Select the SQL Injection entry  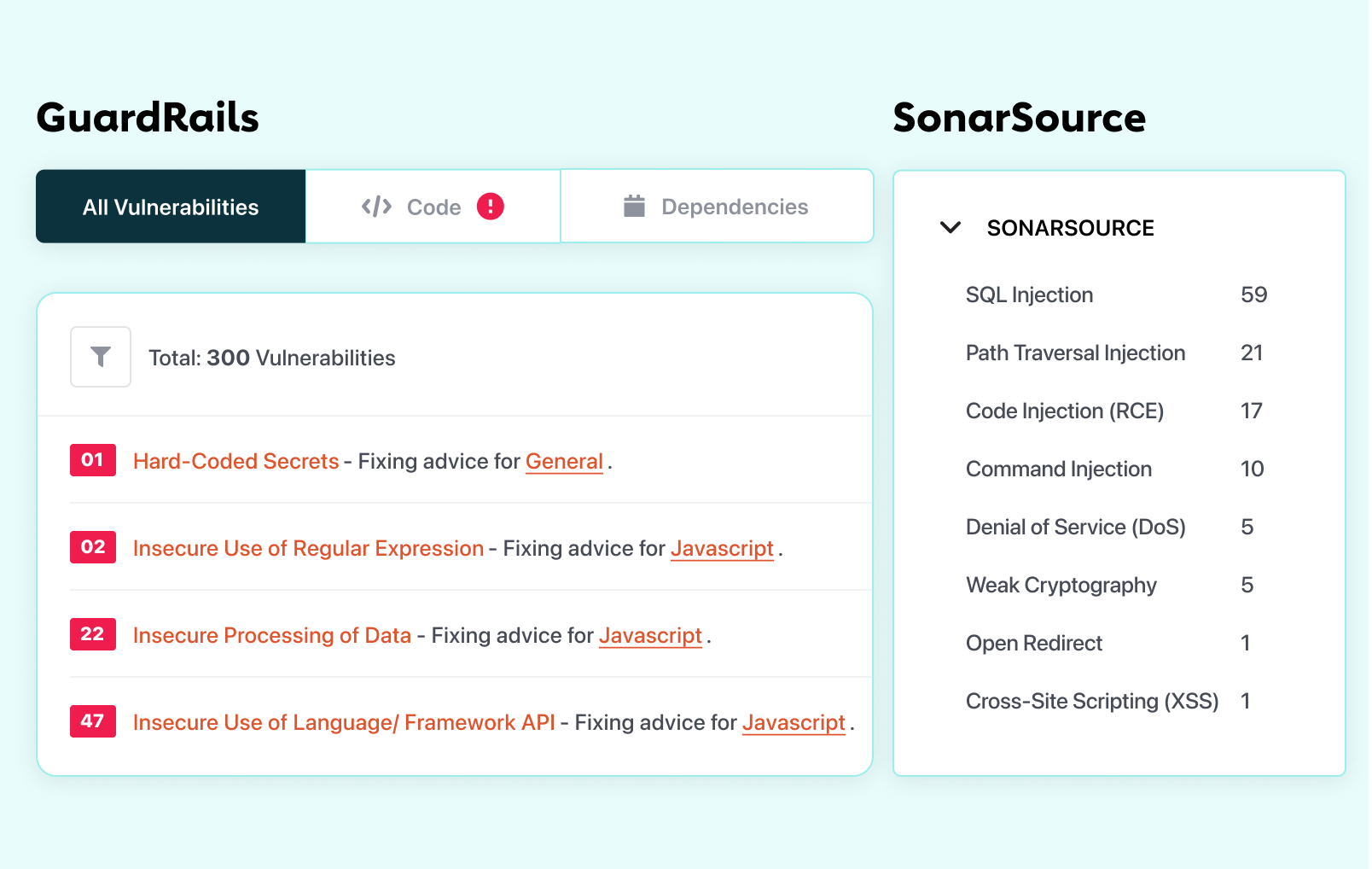[x=1029, y=294]
